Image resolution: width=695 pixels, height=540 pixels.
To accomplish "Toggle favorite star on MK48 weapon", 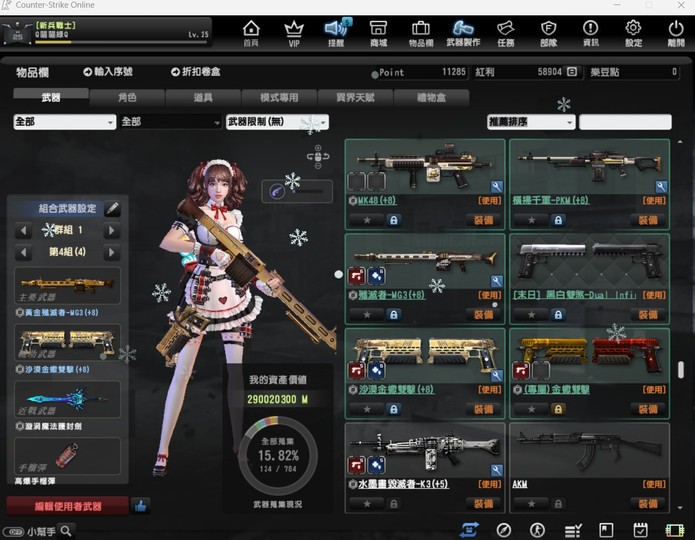I will click(367, 220).
